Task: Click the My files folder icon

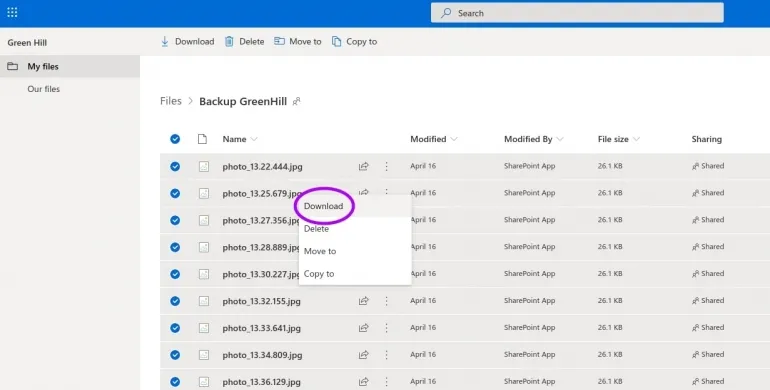Action: pos(13,66)
